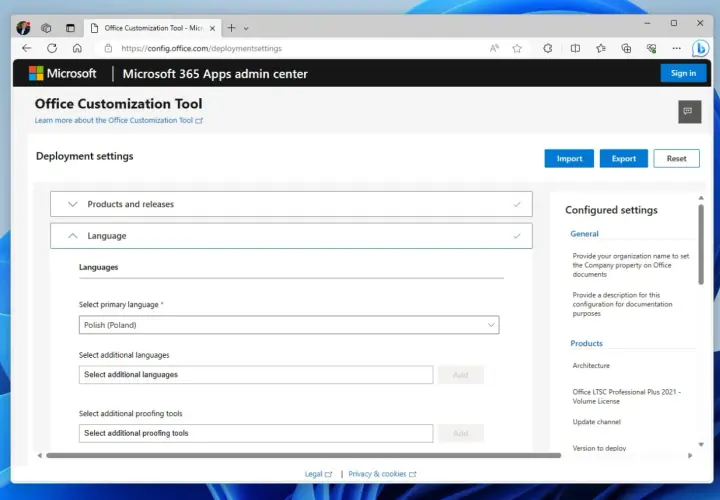Click the horizontal scrollbar thumb
Screen dimensions: 720x500
click(x=304, y=455)
